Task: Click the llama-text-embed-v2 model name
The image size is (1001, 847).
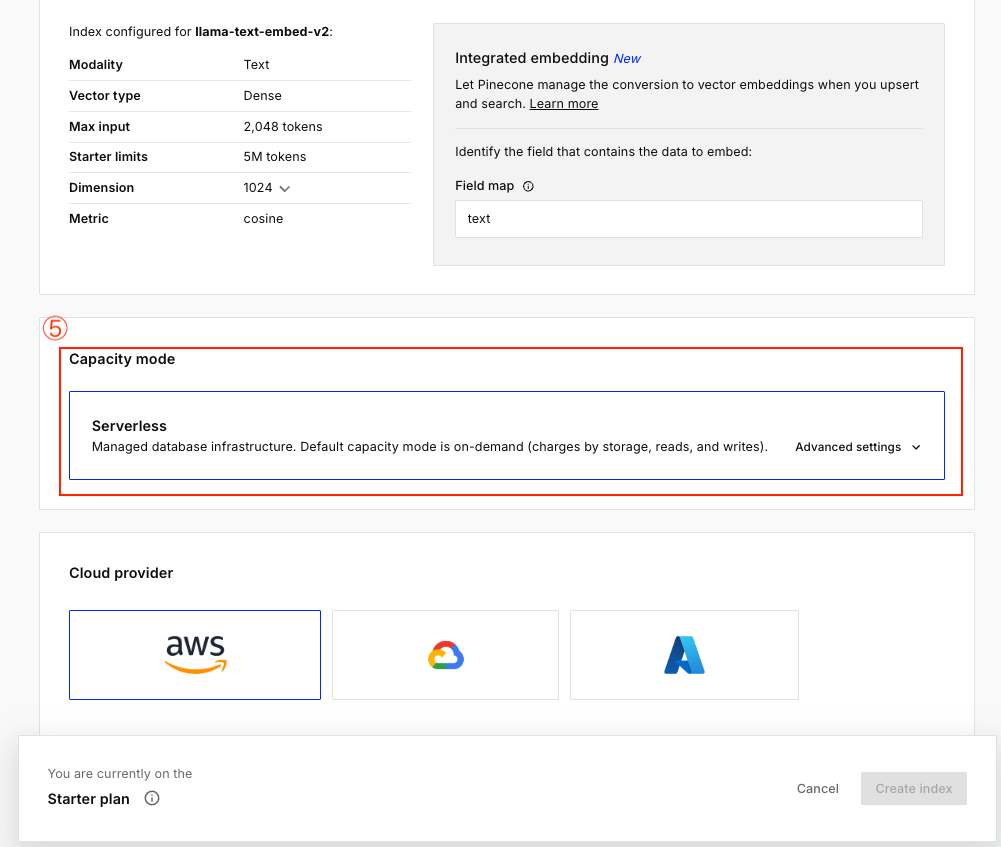Action: coord(261,32)
